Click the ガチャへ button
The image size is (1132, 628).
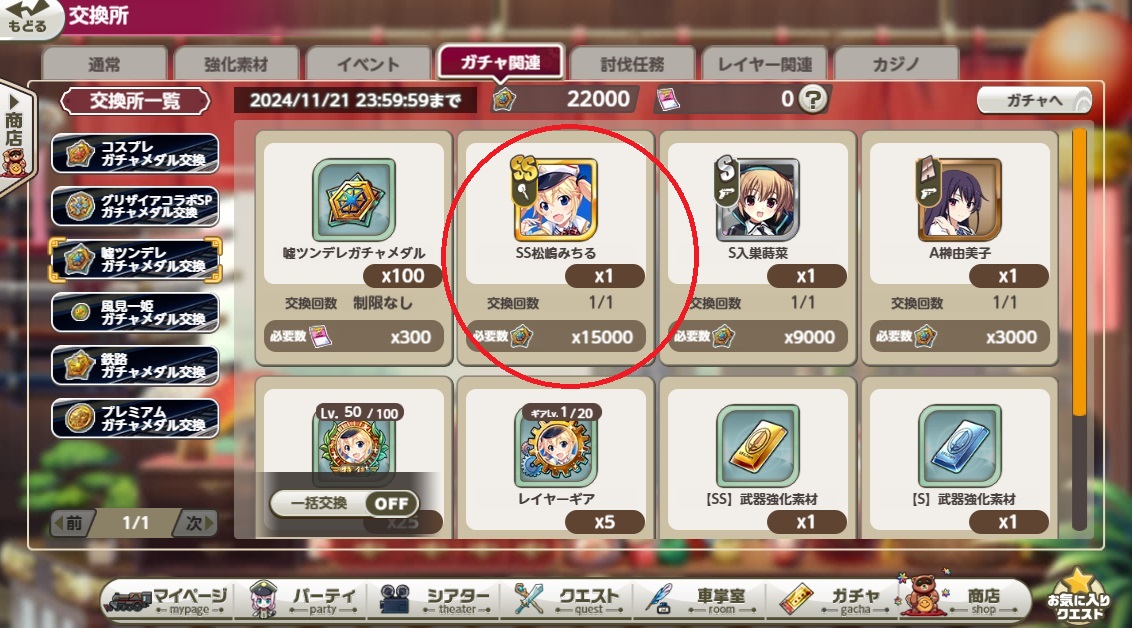point(1034,100)
